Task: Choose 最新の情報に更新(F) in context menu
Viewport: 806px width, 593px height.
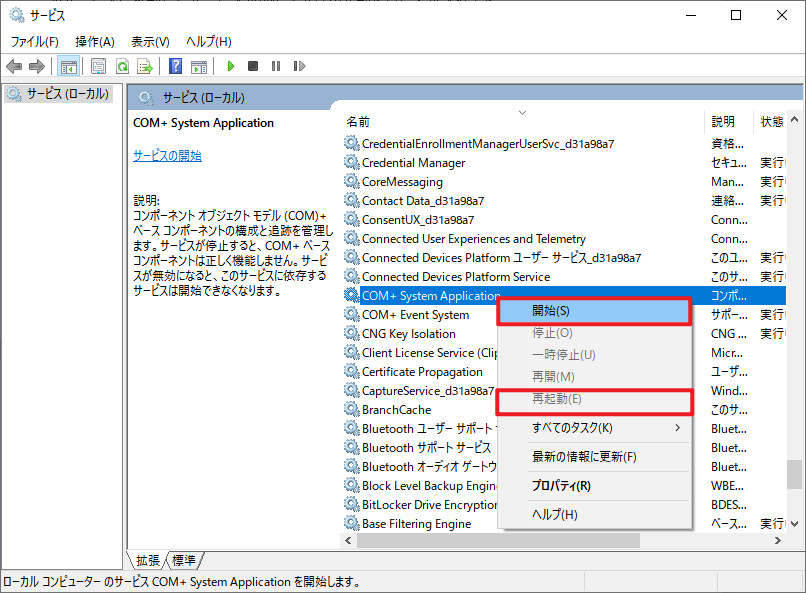Action: click(594, 457)
